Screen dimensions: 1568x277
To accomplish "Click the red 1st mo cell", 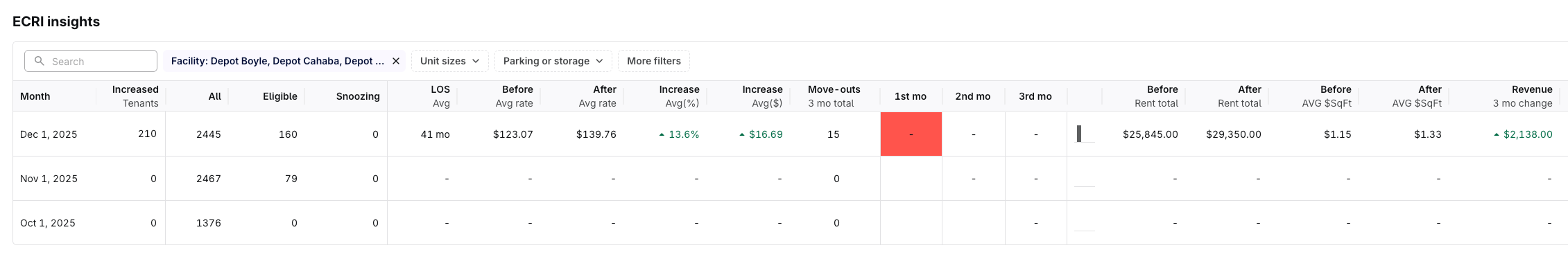I will 911,134.
